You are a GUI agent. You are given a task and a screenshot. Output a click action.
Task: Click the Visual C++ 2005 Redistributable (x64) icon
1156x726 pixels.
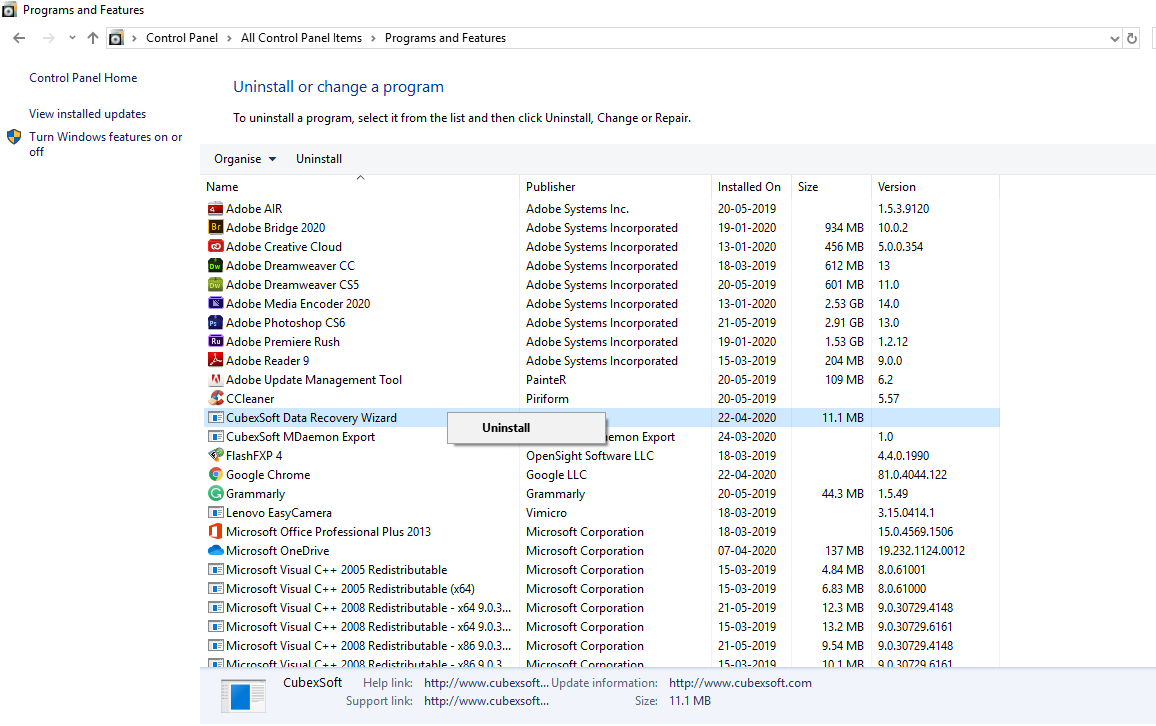(x=215, y=589)
